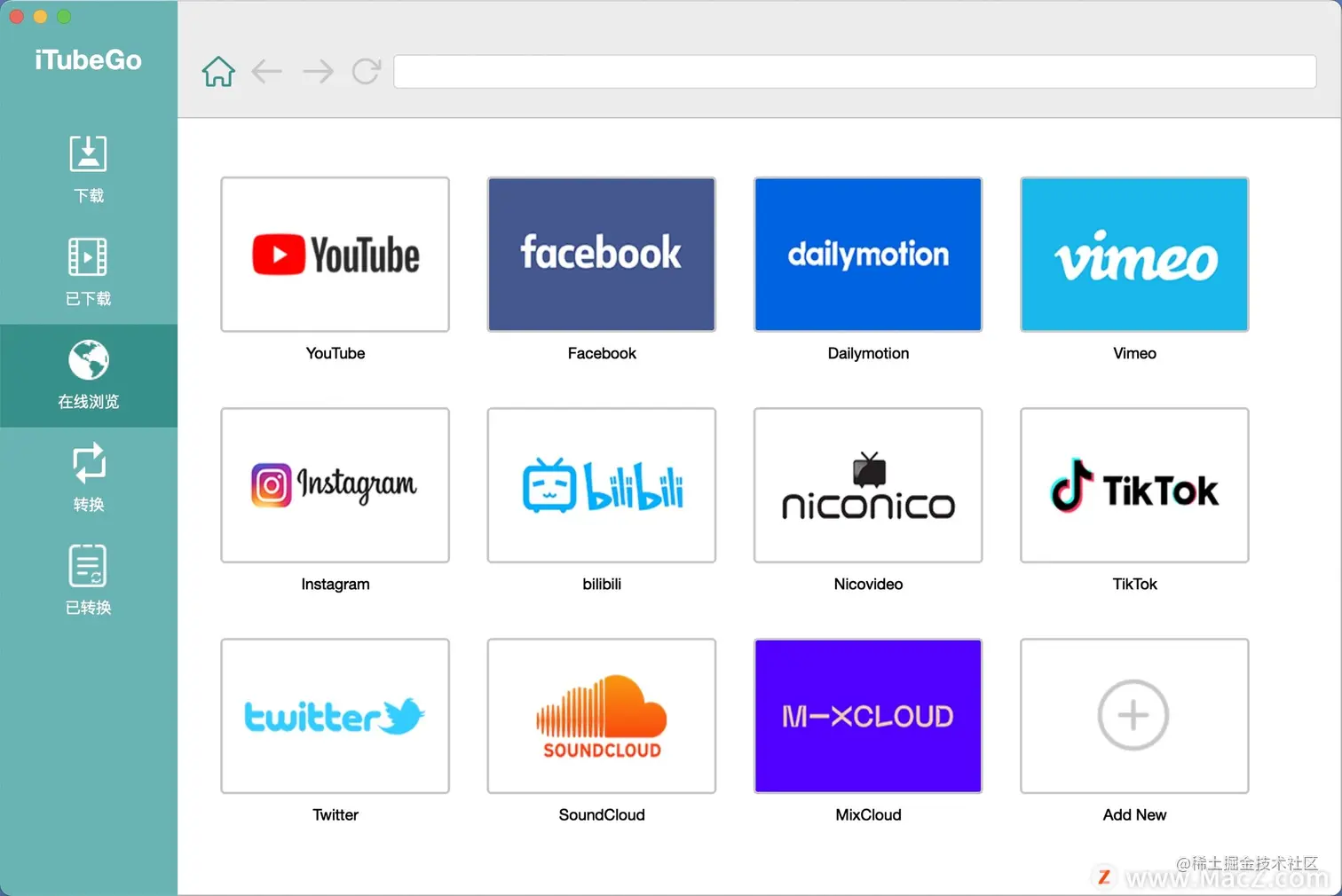Open the Vimeo site tile
Image resolution: width=1342 pixels, height=896 pixels.
pyautogui.click(x=1134, y=255)
